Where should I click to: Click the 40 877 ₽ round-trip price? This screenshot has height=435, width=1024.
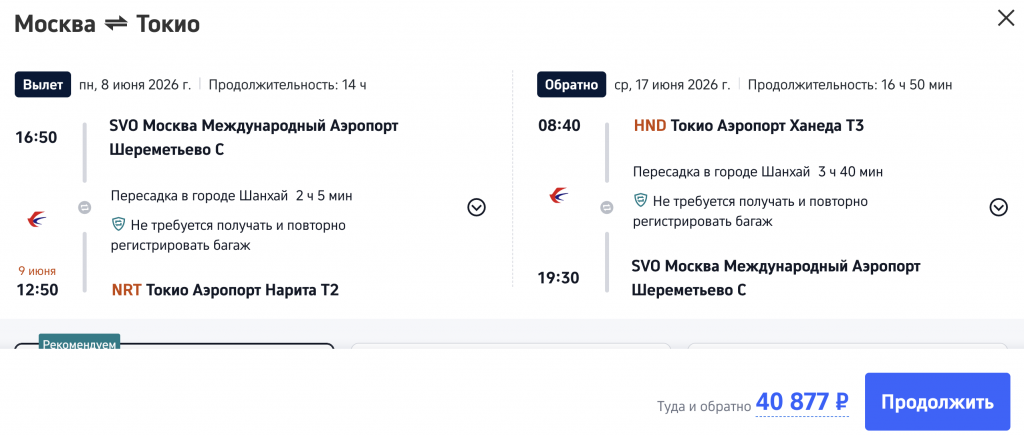tap(802, 402)
